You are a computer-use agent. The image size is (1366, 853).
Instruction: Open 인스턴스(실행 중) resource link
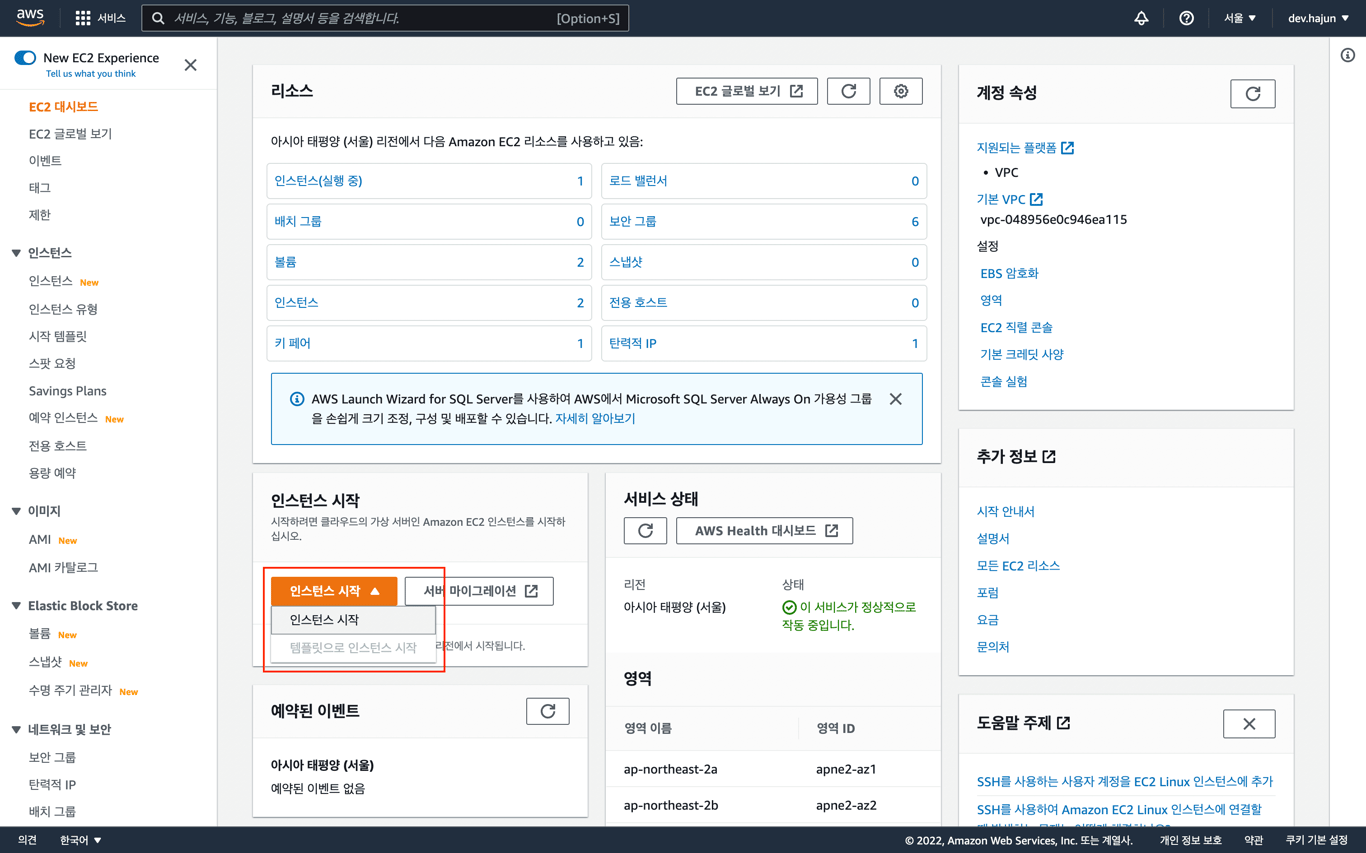318,181
